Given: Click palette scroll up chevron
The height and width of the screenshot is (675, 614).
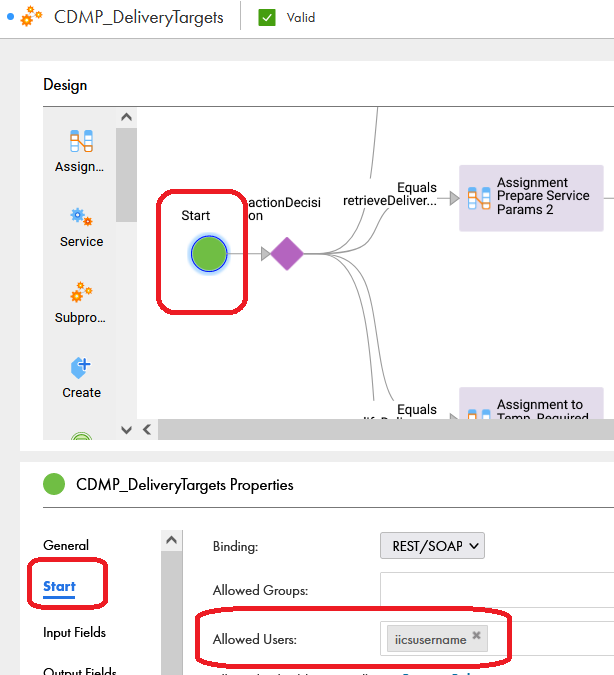Looking at the screenshot, I should [x=126, y=117].
